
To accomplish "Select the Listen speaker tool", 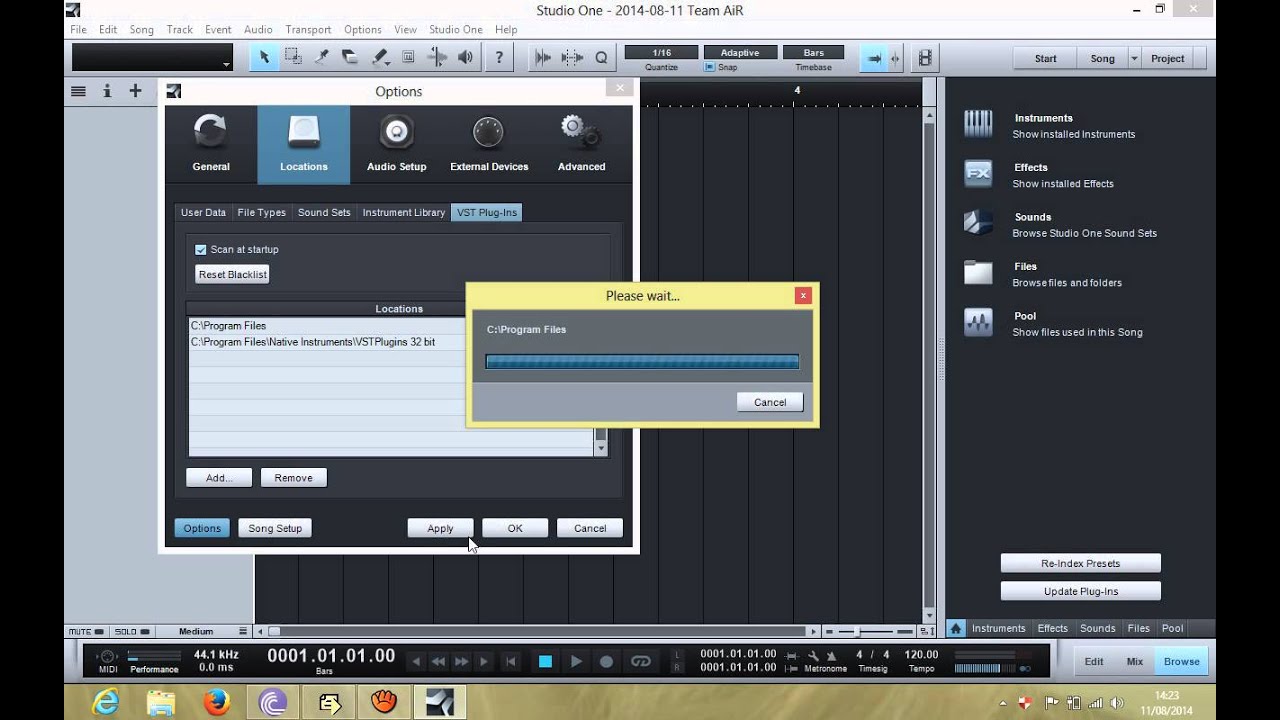I will (465, 57).
